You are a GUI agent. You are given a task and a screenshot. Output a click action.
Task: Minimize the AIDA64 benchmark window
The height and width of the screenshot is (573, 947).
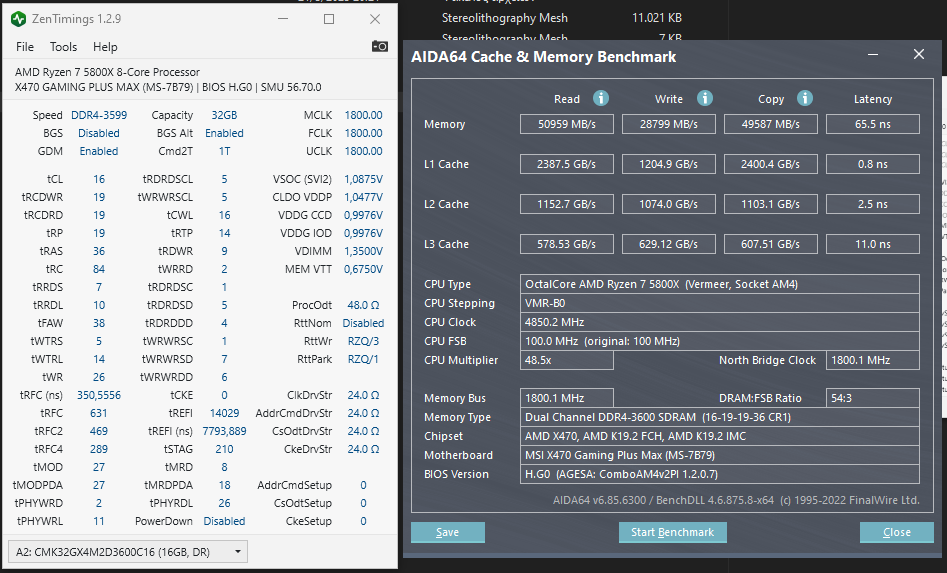873,54
